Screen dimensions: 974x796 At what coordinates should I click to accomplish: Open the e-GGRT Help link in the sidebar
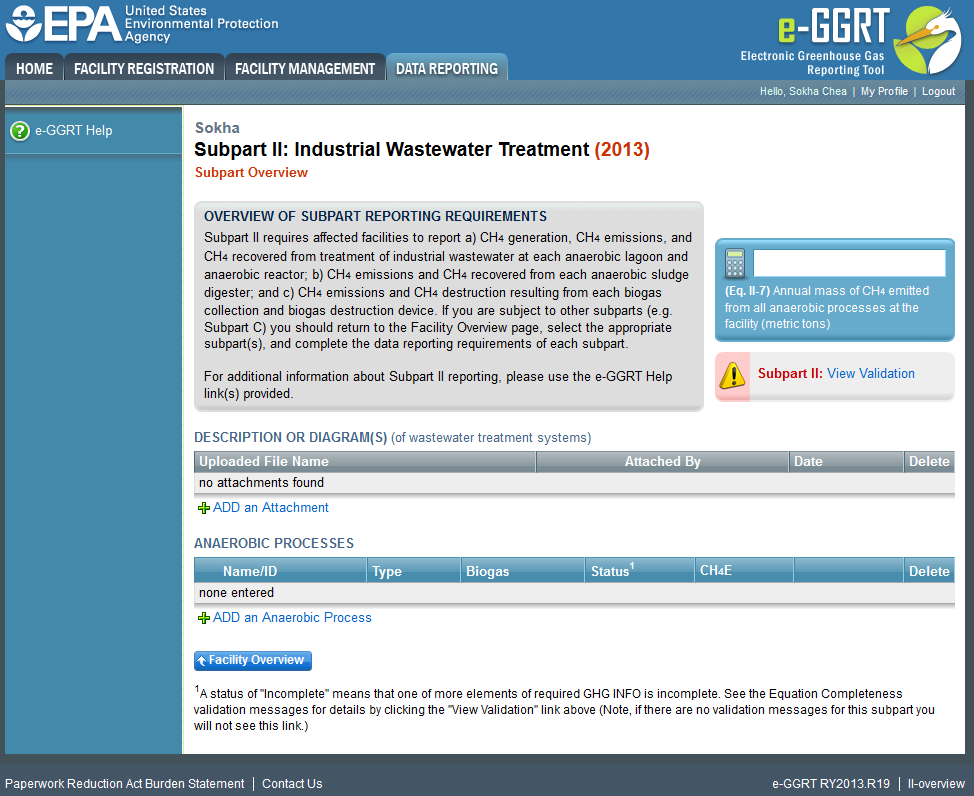[x=73, y=130]
